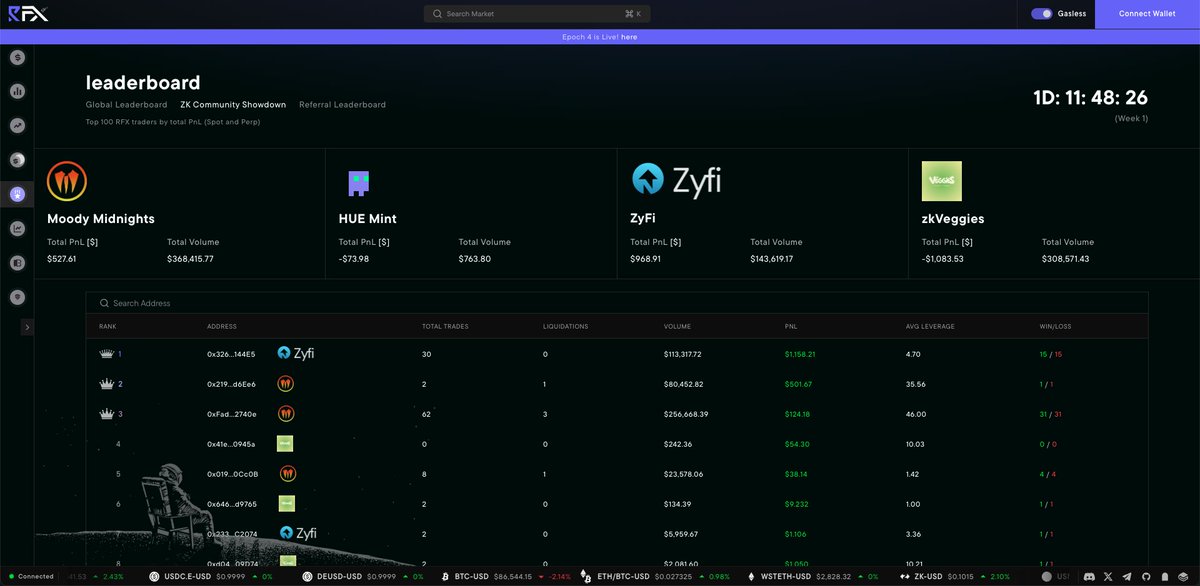Open the Discord icon in the status bar

pos(1090,576)
